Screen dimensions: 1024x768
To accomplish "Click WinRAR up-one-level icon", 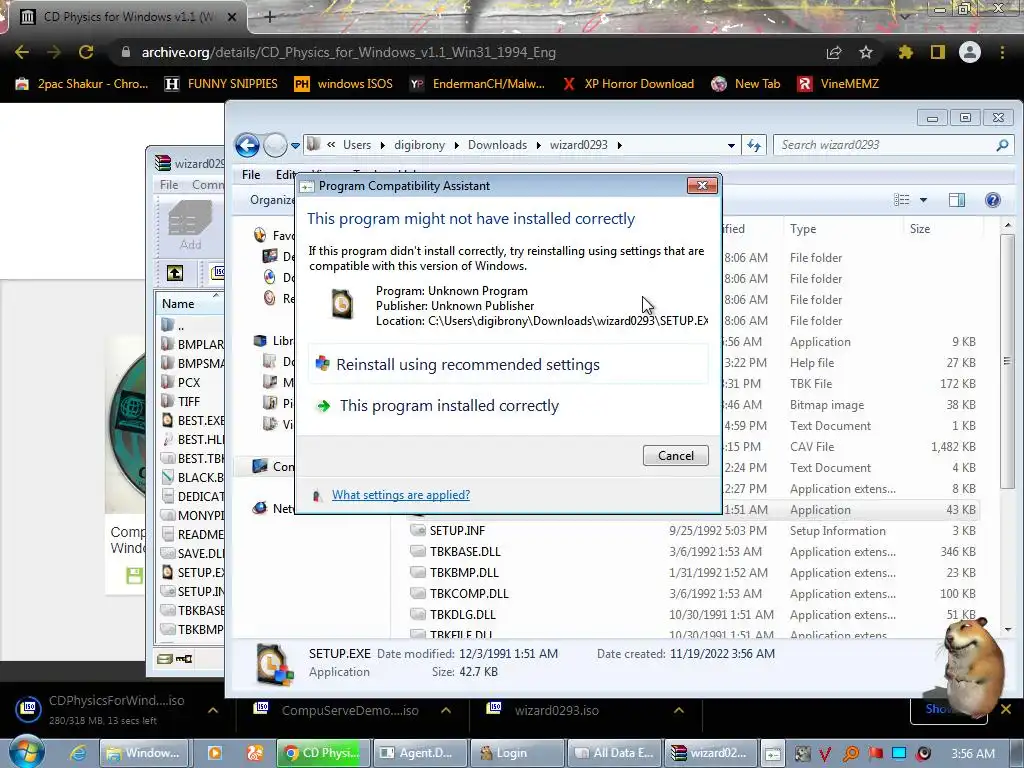I will point(174,273).
